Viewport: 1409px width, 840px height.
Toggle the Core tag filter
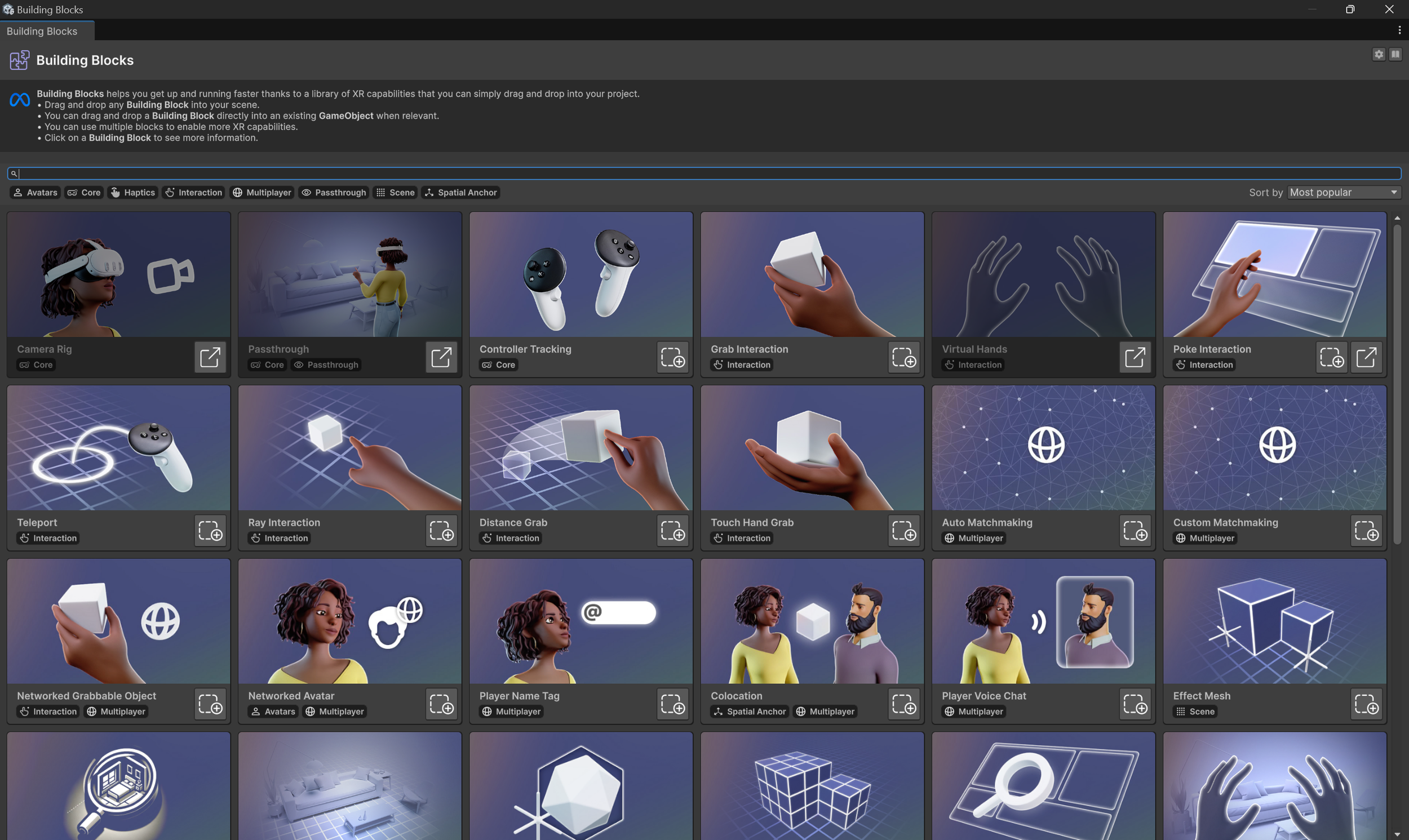pyautogui.click(x=84, y=193)
